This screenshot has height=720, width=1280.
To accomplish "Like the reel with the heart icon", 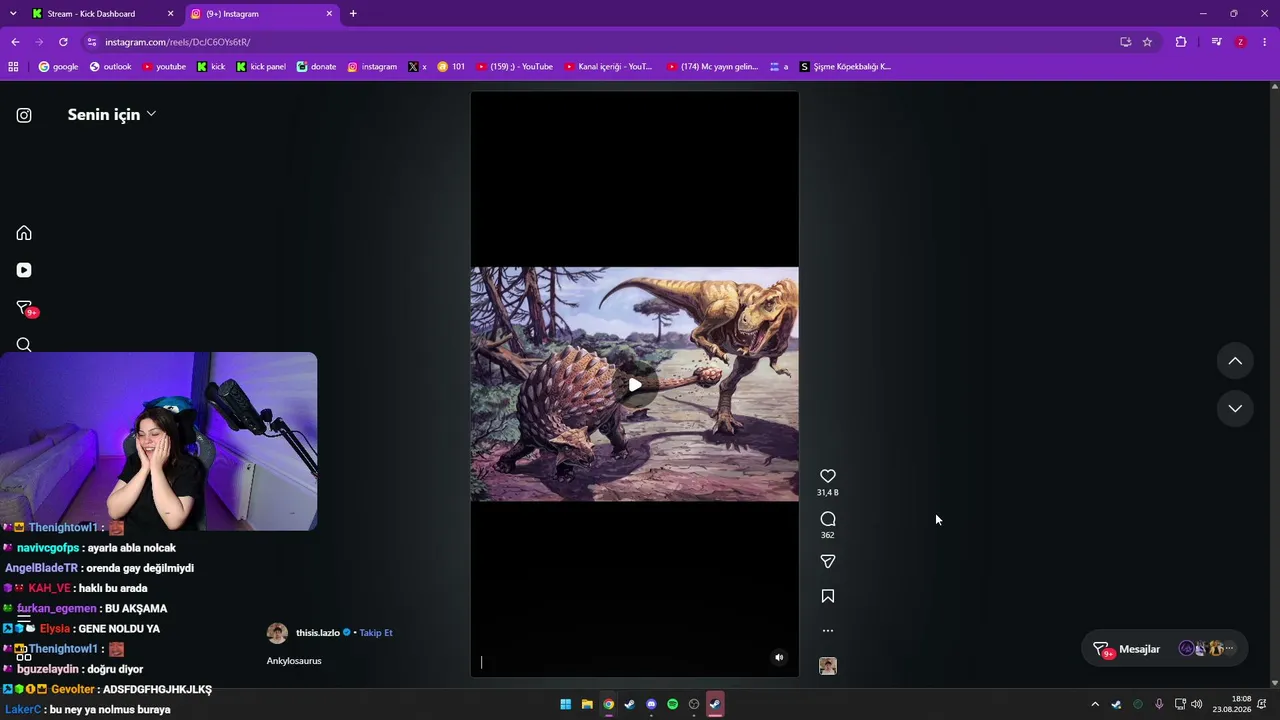I will tap(828, 476).
